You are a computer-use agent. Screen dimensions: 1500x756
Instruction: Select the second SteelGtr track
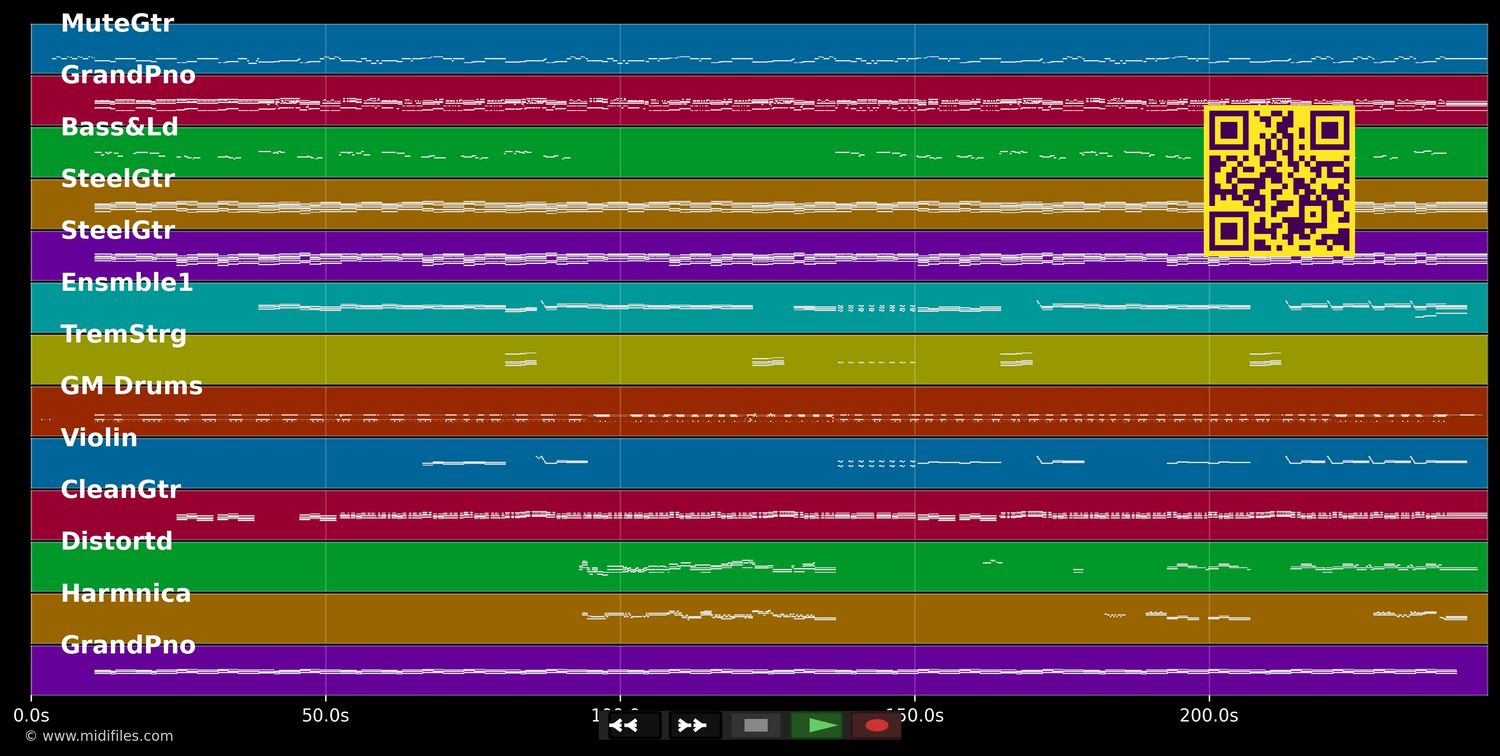pos(118,230)
